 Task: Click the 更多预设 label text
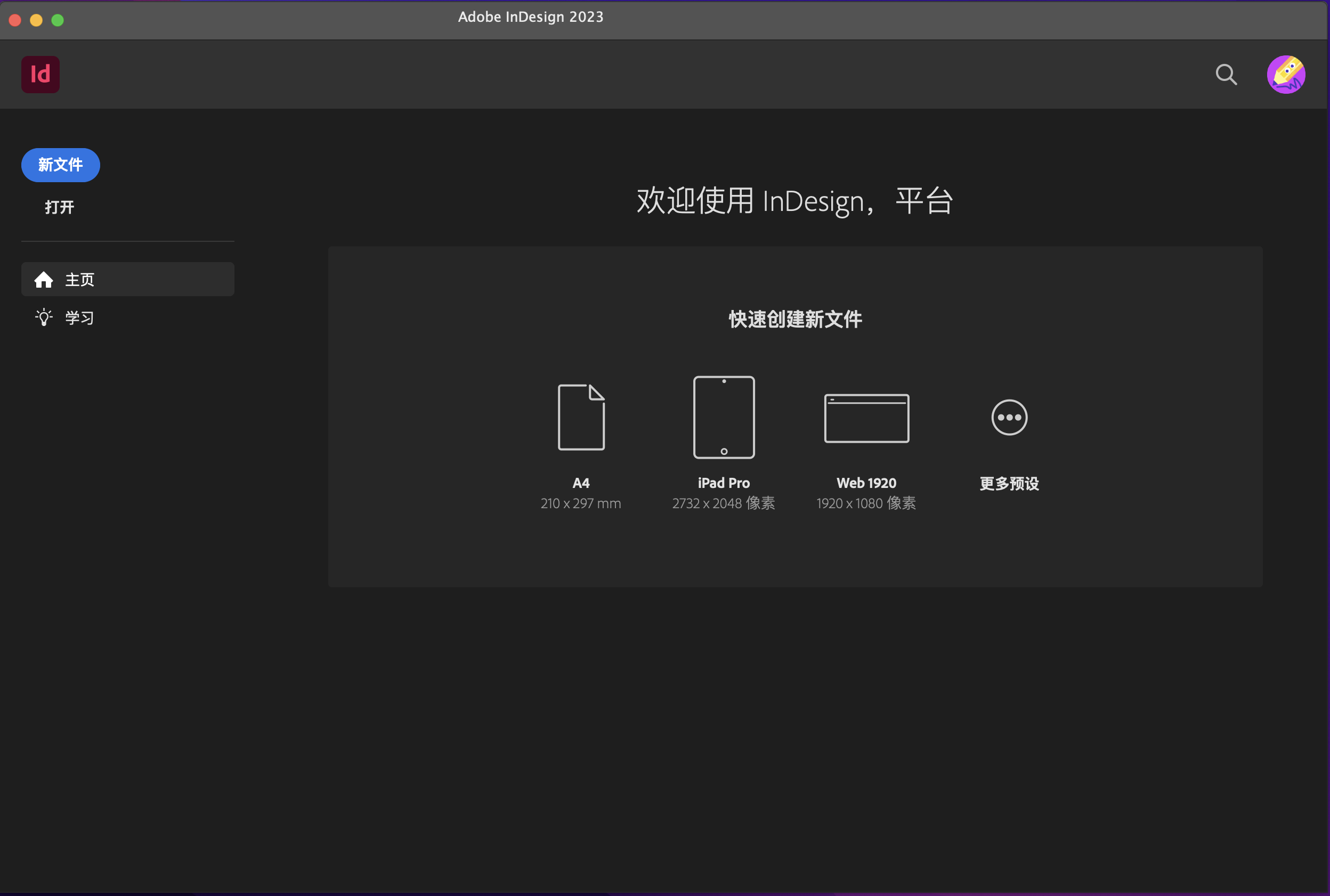tap(1008, 483)
